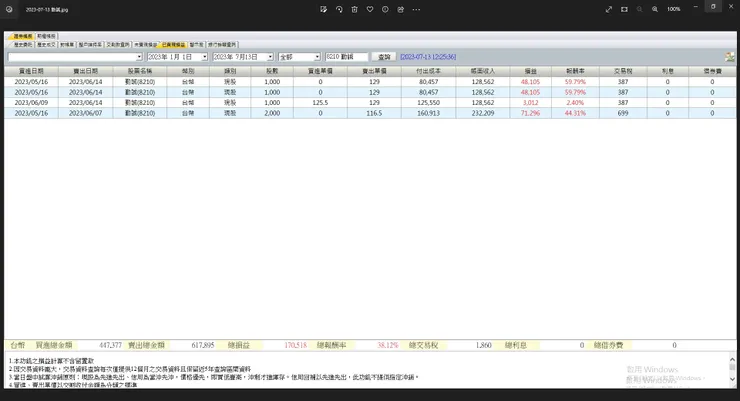Sort by the 買進日期 column header
This screenshot has height=401, width=740.
click(31, 71)
